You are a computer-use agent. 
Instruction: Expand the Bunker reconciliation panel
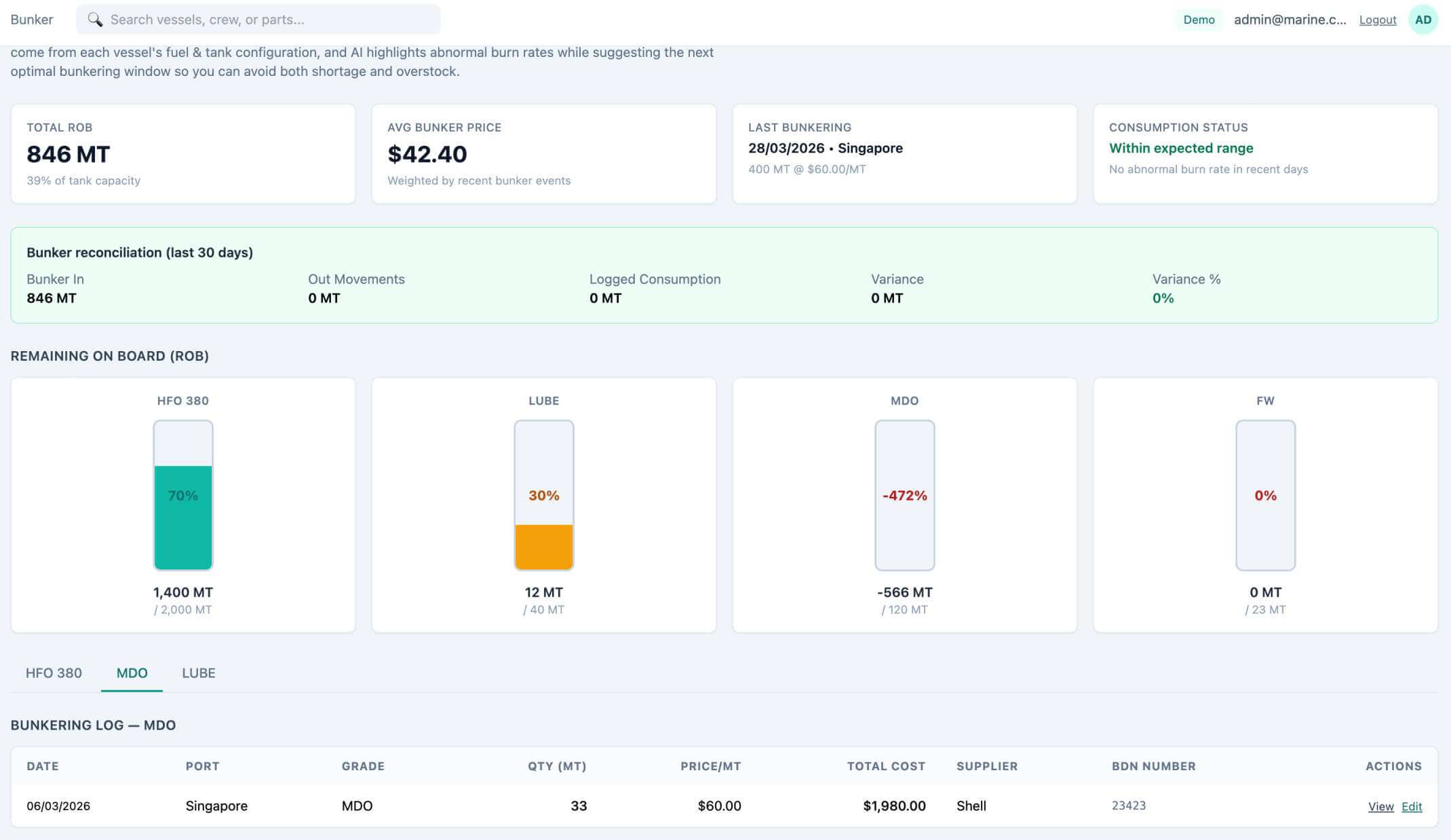coord(139,252)
